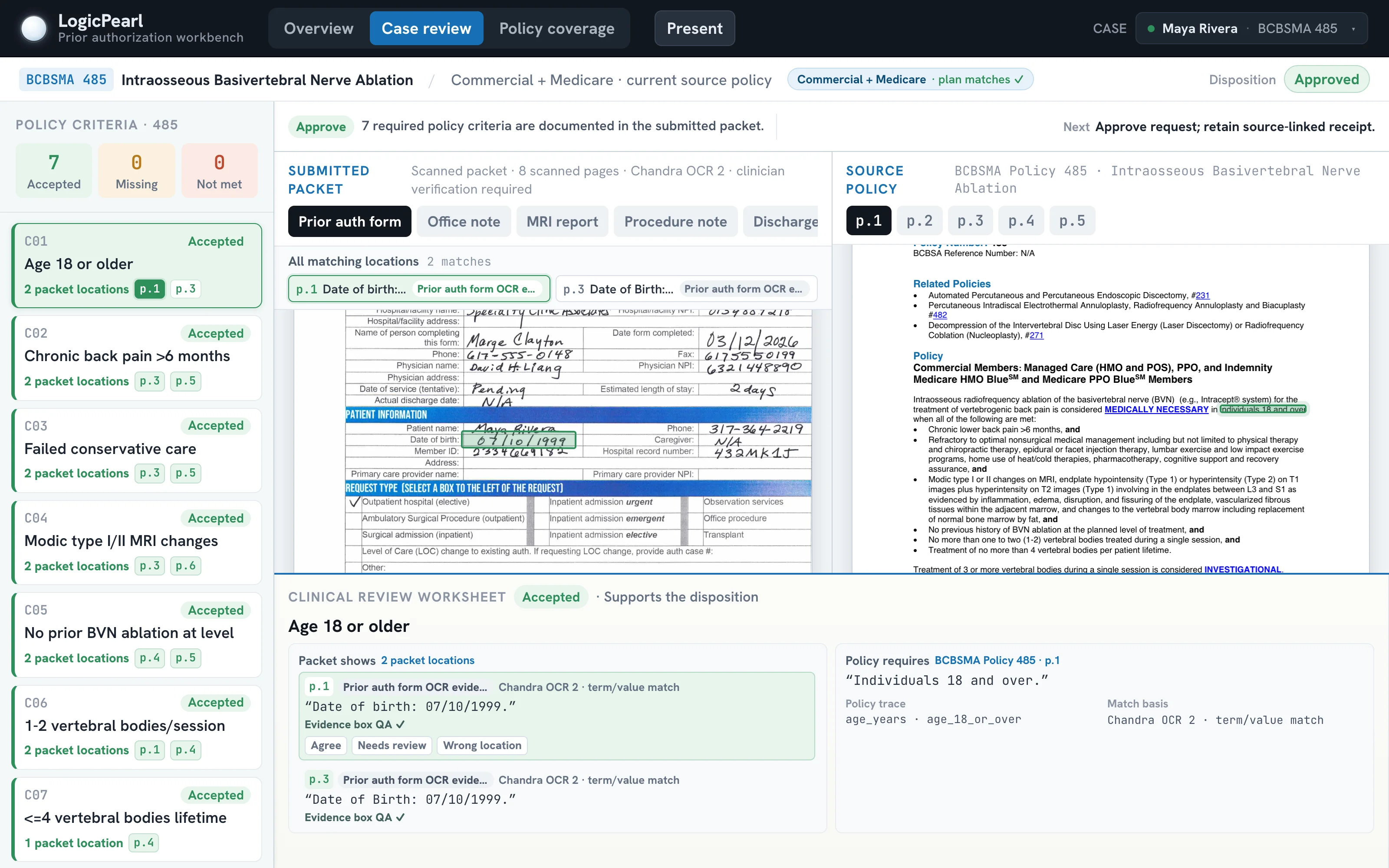The width and height of the screenshot is (1389, 868).
Task: Filter by 0 Missing criteria
Action: [x=137, y=171]
